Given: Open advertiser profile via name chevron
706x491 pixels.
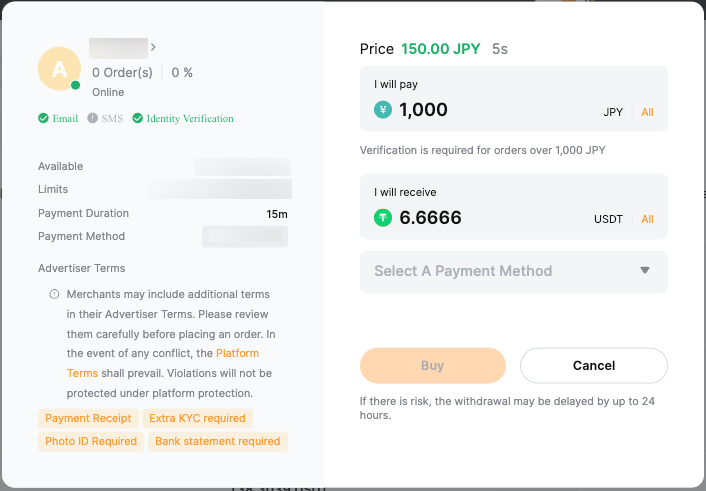Looking at the screenshot, I should click(153, 46).
